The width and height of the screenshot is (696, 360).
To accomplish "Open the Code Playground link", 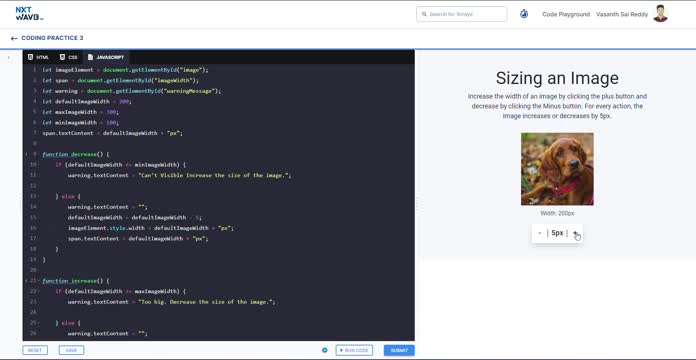I will (566, 14).
